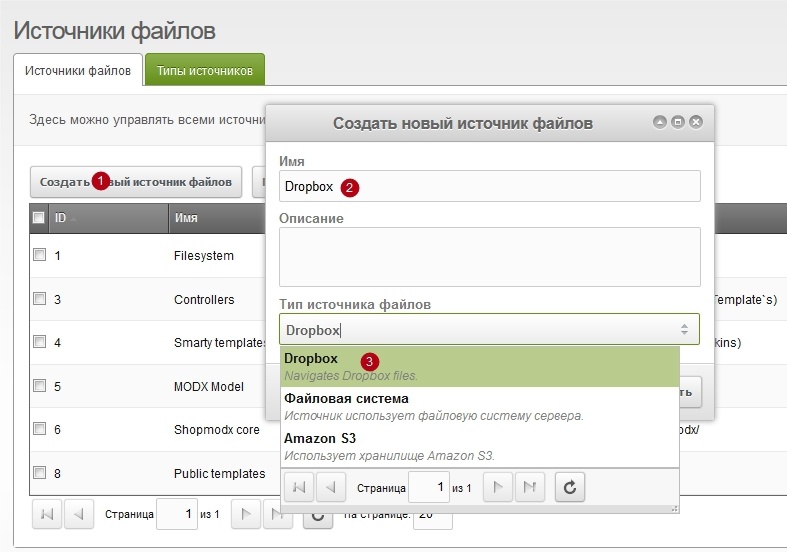The height and width of the screenshot is (552, 787).
Task: Go to next page in dropdown pager
Action: 498,487
